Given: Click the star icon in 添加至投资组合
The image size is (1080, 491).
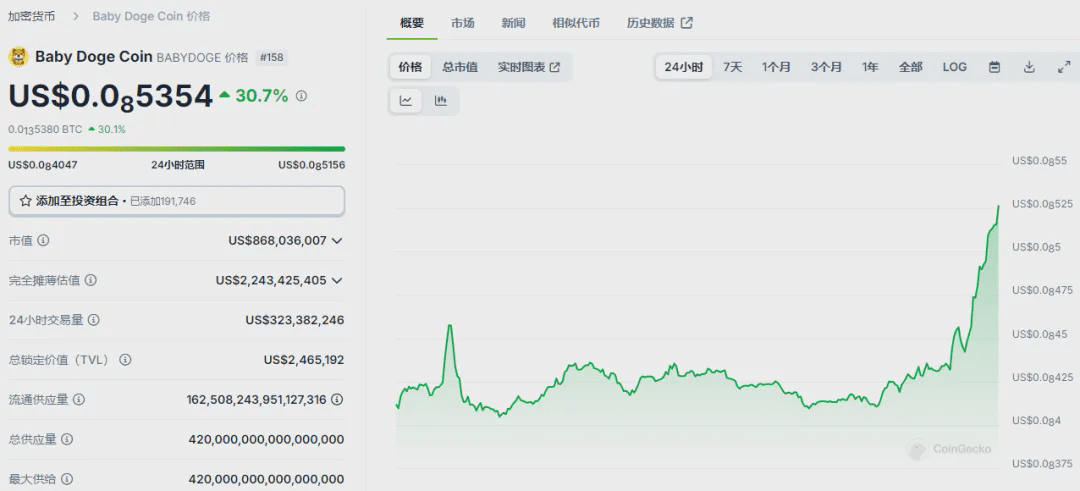Looking at the screenshot, I should tap(25, 201).
